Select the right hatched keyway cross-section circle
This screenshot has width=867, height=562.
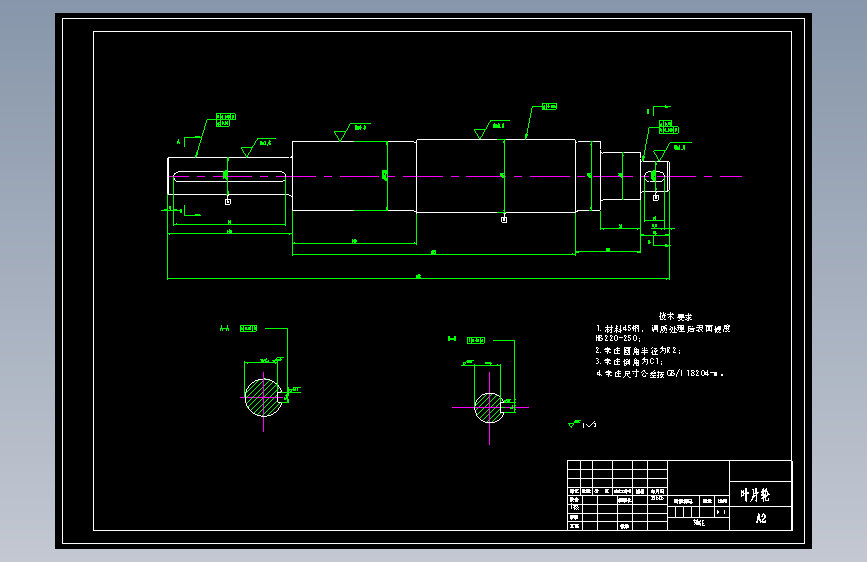(x=489, y=408)
